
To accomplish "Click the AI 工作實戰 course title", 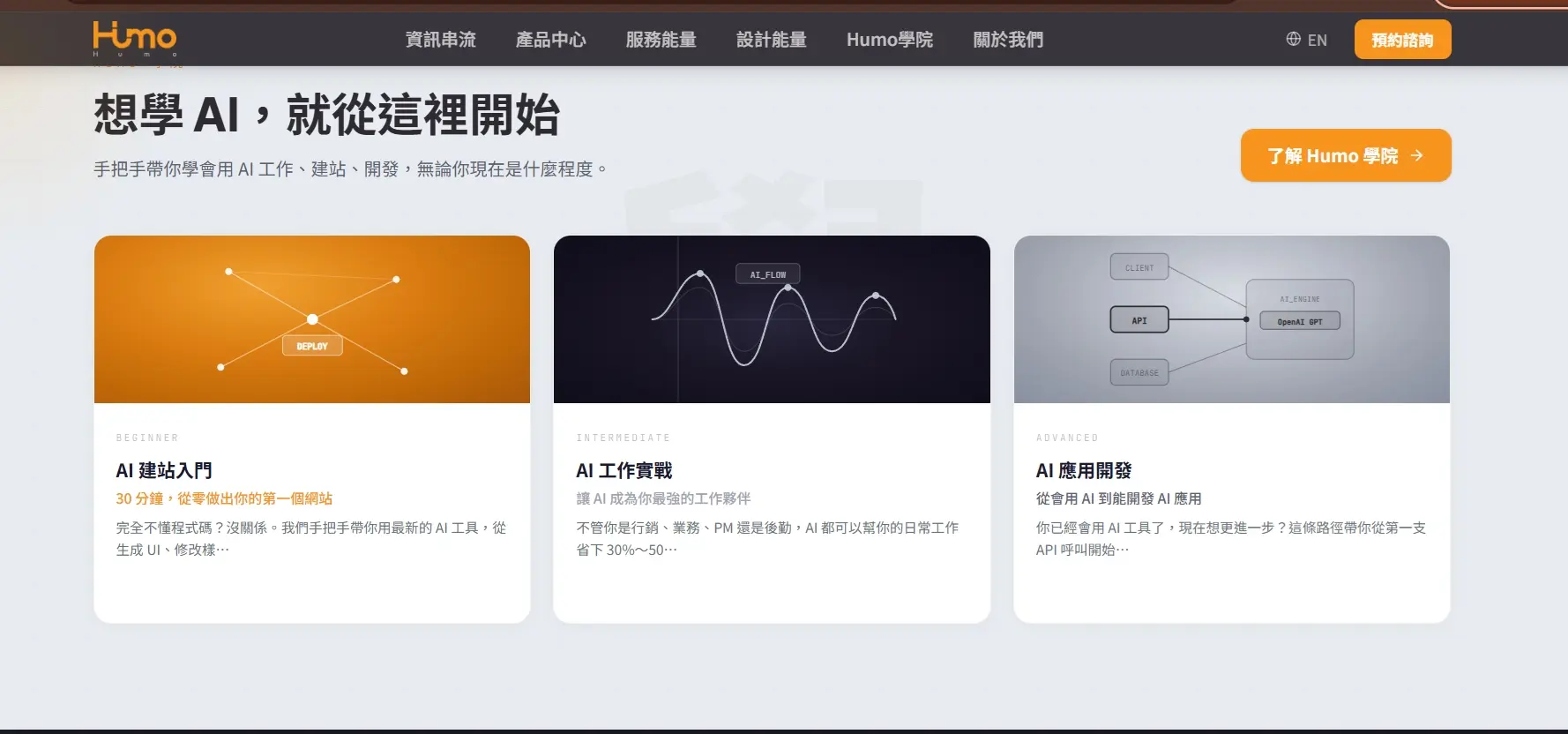I will click(623, 471).
